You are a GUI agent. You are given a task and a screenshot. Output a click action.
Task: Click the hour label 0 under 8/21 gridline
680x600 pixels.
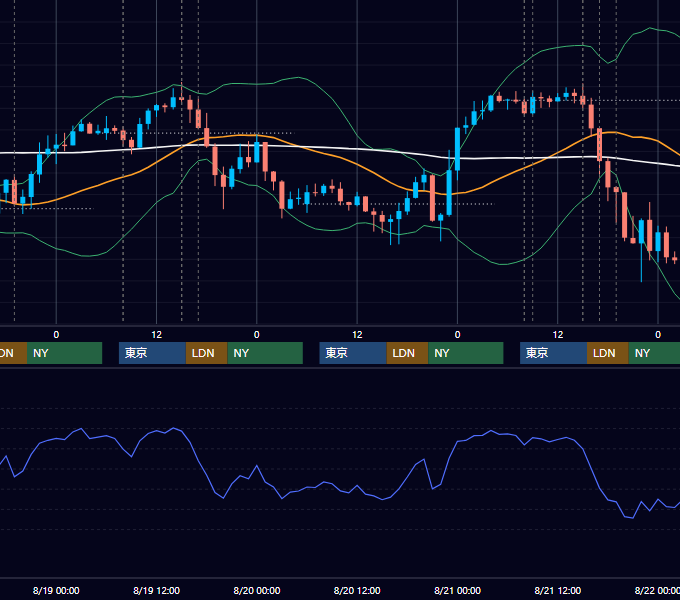click(458, 335)
